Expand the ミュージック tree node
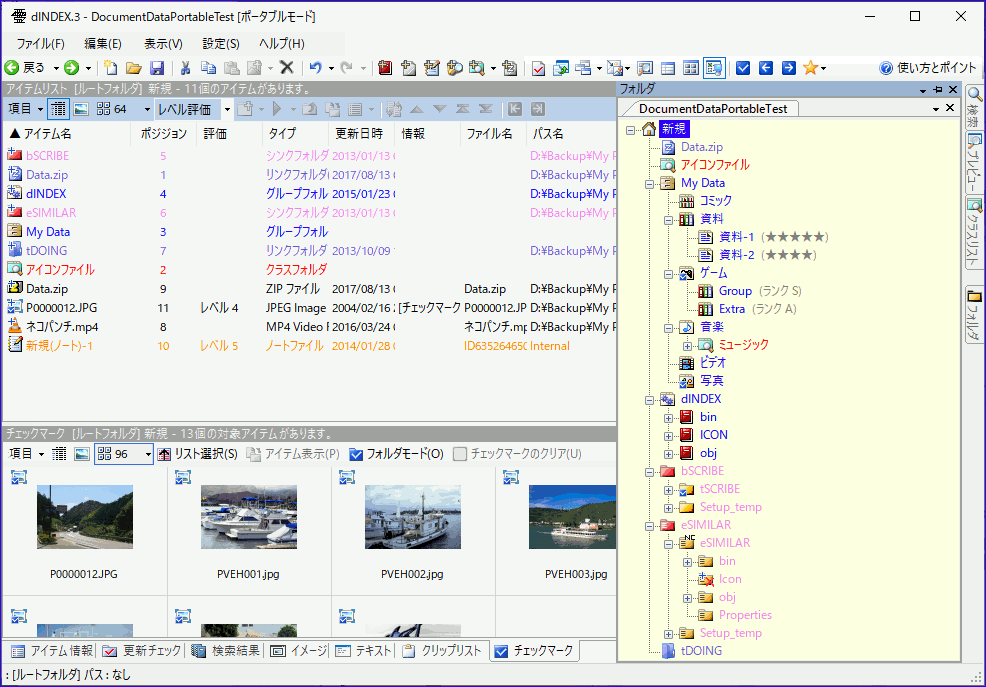This screenshot has width=986, height=687. coord(687,346)
